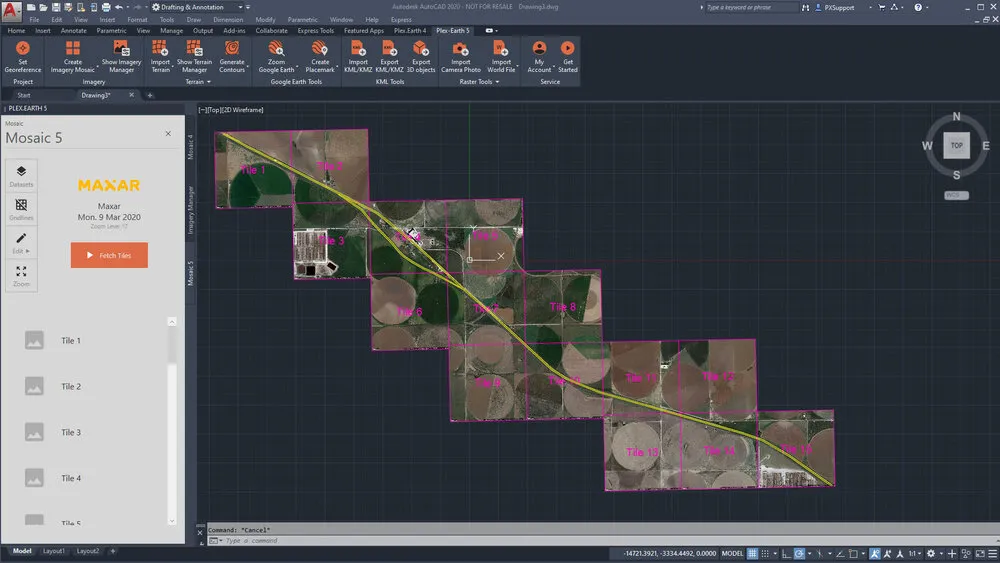
Task: Expand the Raster Tools panel dropdown
Action: tap(480, 82)
